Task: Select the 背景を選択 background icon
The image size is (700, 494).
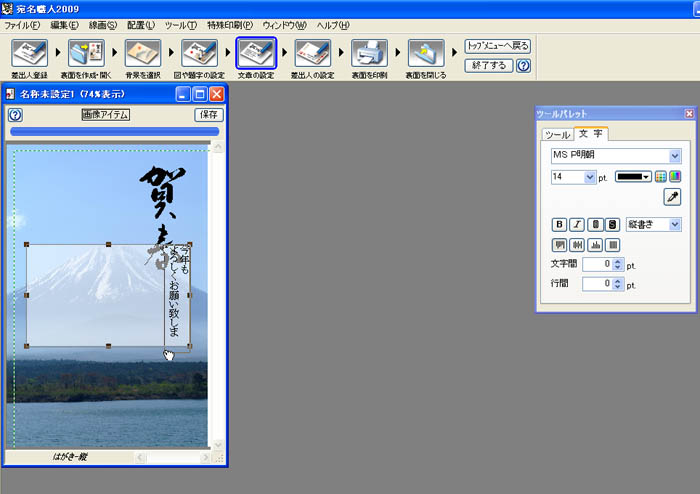Action: [142, 55]
